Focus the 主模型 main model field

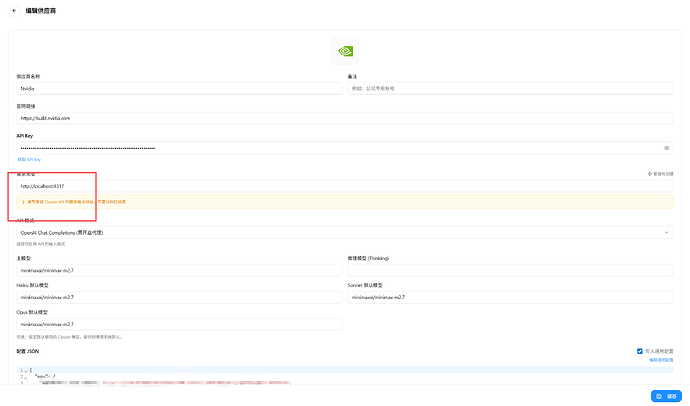[x=179, y=271]
